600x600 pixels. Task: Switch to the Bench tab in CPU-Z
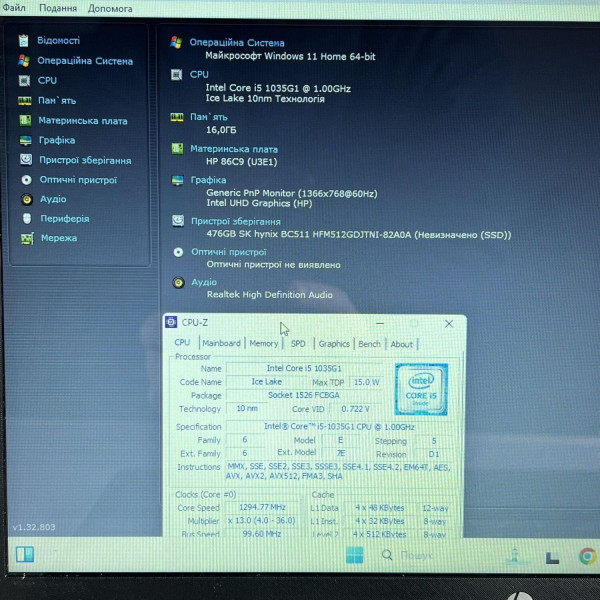pos(369,344)
